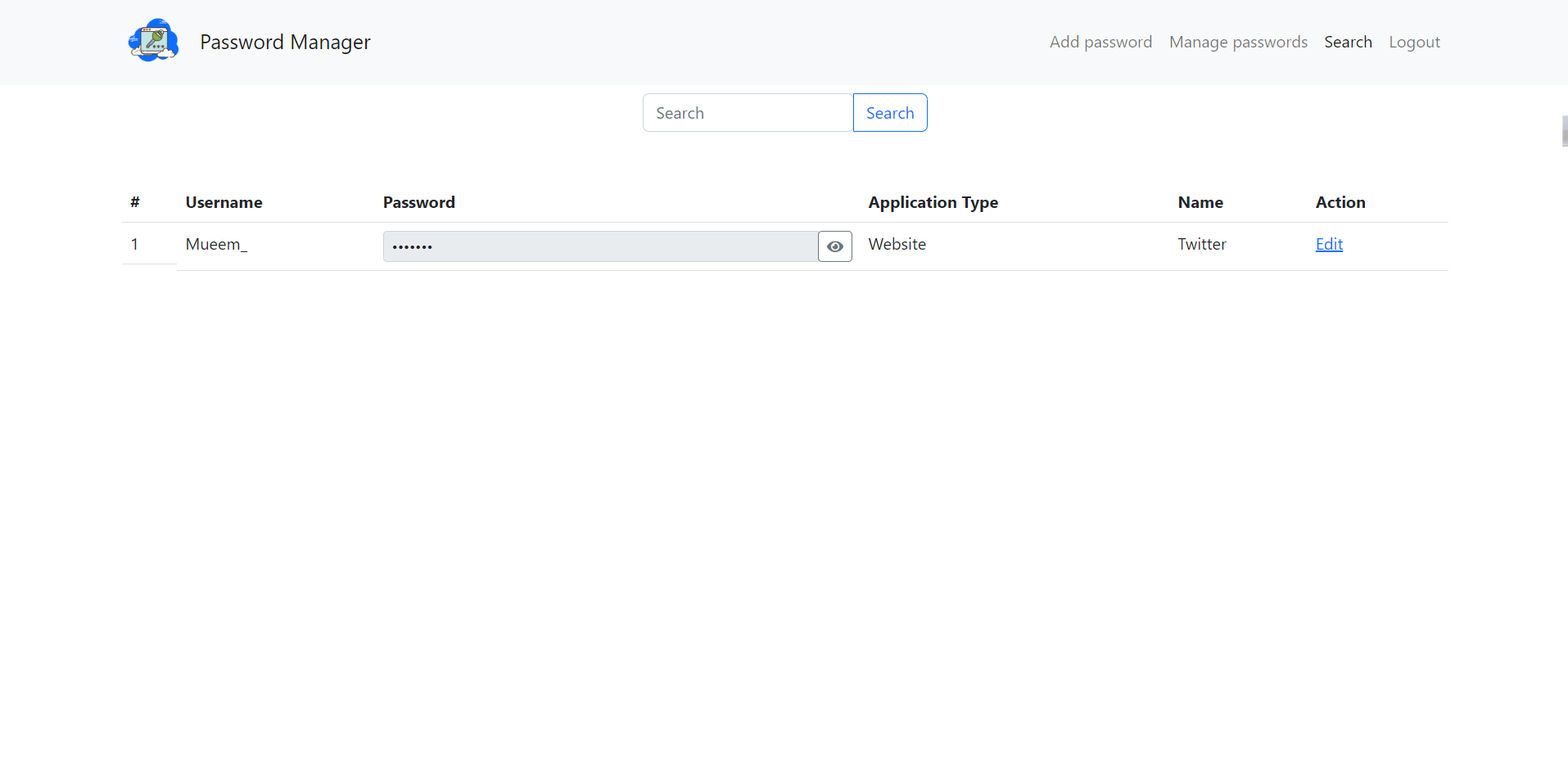This screenshot has height=767, width=1568.
Task: Select the Twitter name cell
Action: point(1201,244)
